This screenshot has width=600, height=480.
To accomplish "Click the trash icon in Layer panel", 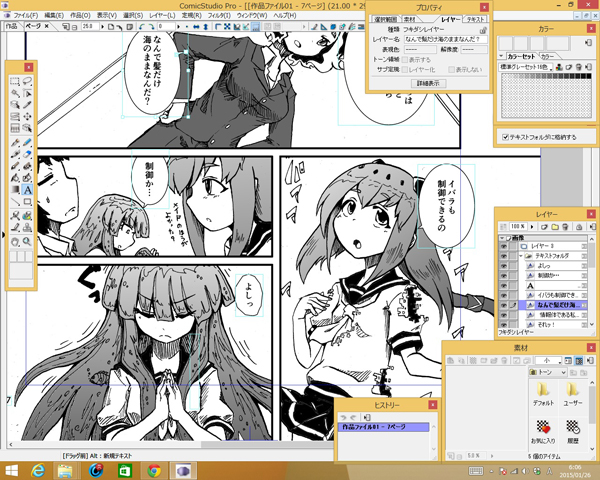I will [566, 227].
